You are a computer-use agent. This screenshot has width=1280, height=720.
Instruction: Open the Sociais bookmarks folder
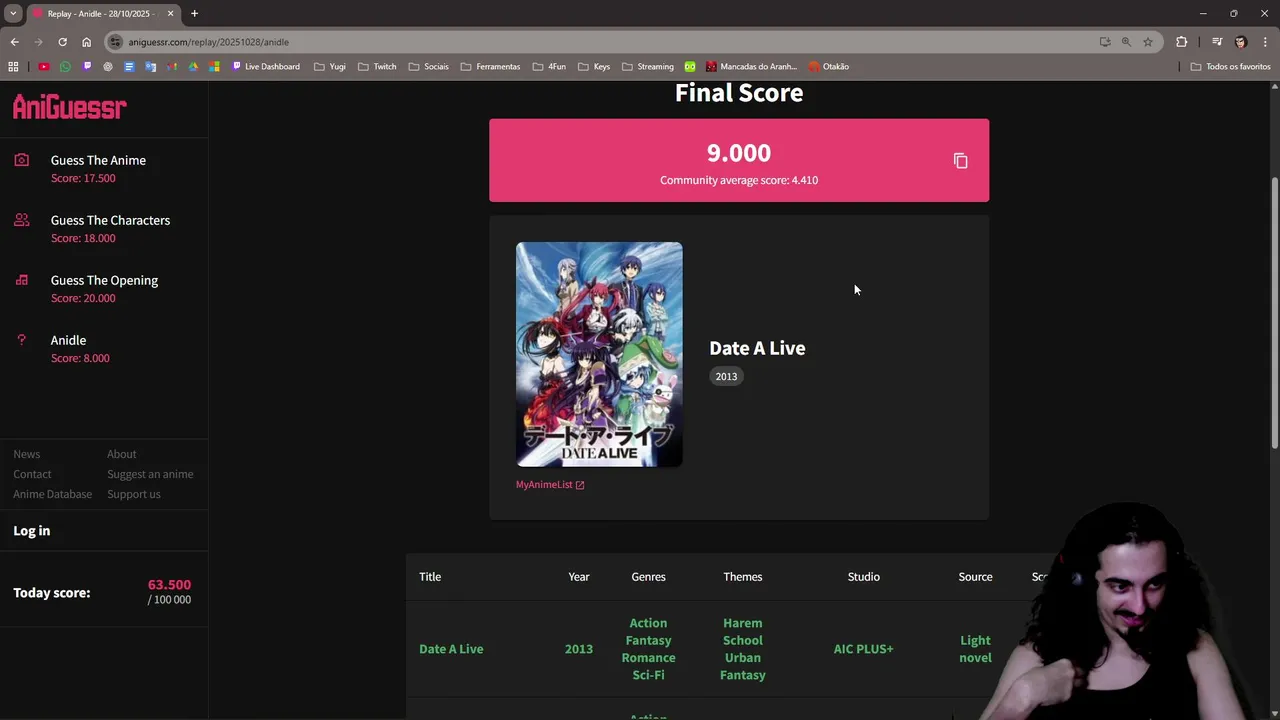pyautogui.click(x=428, y=66)
